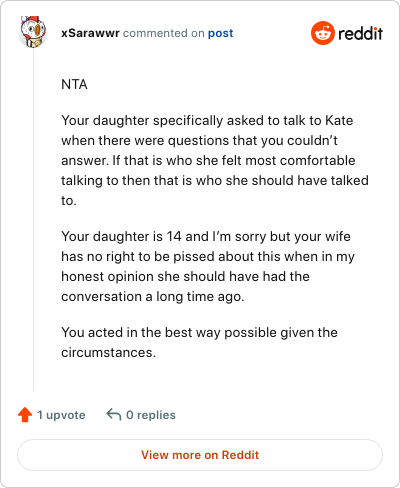This screenshot has width=400, height=488.
Task: Click the vertical comment thread line
Action: 33,220
